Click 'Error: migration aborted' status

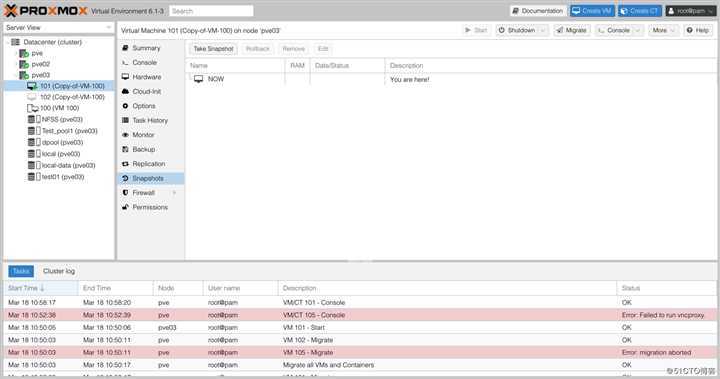point(656,353)
